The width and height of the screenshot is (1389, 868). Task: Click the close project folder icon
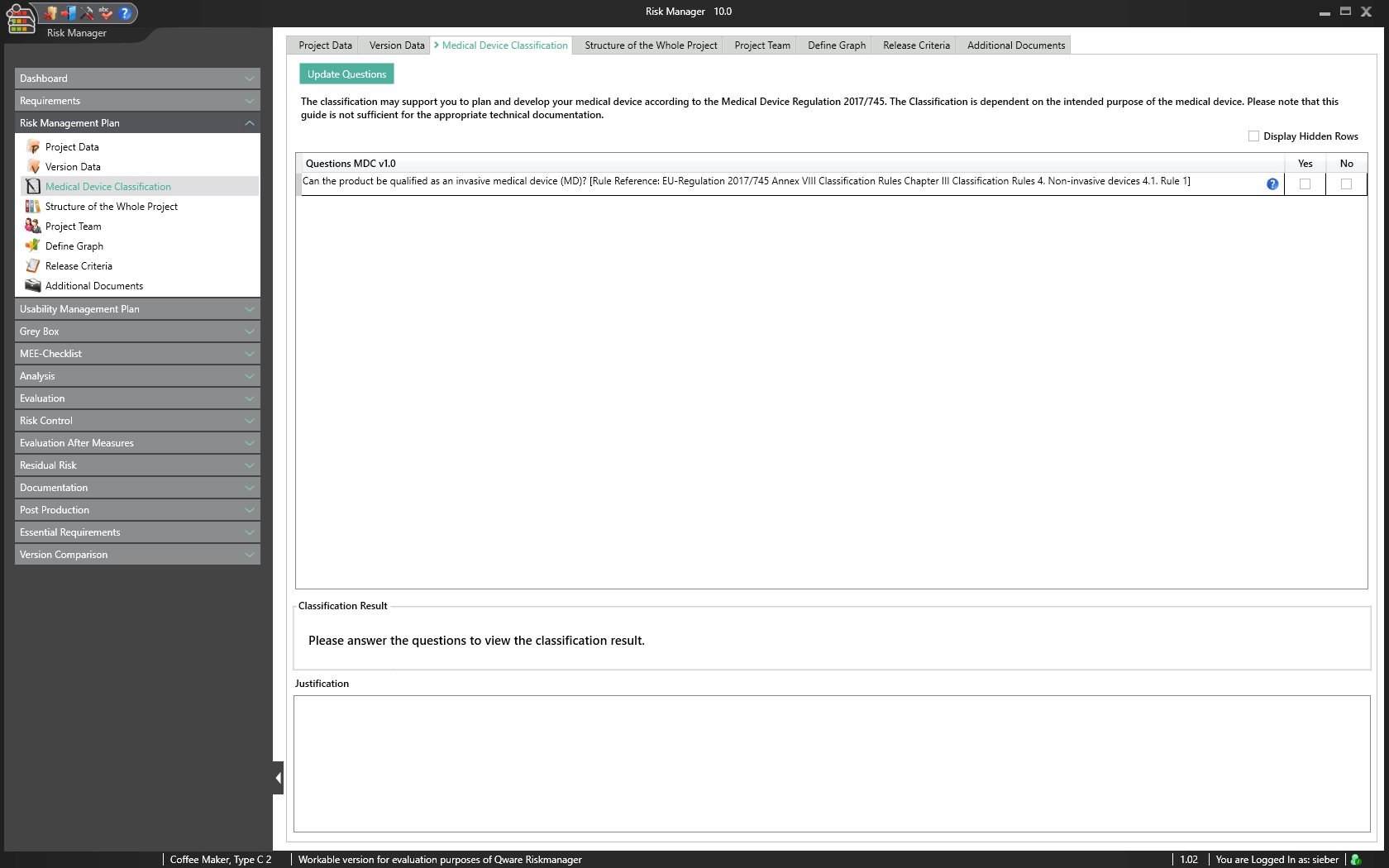point(50,12)
